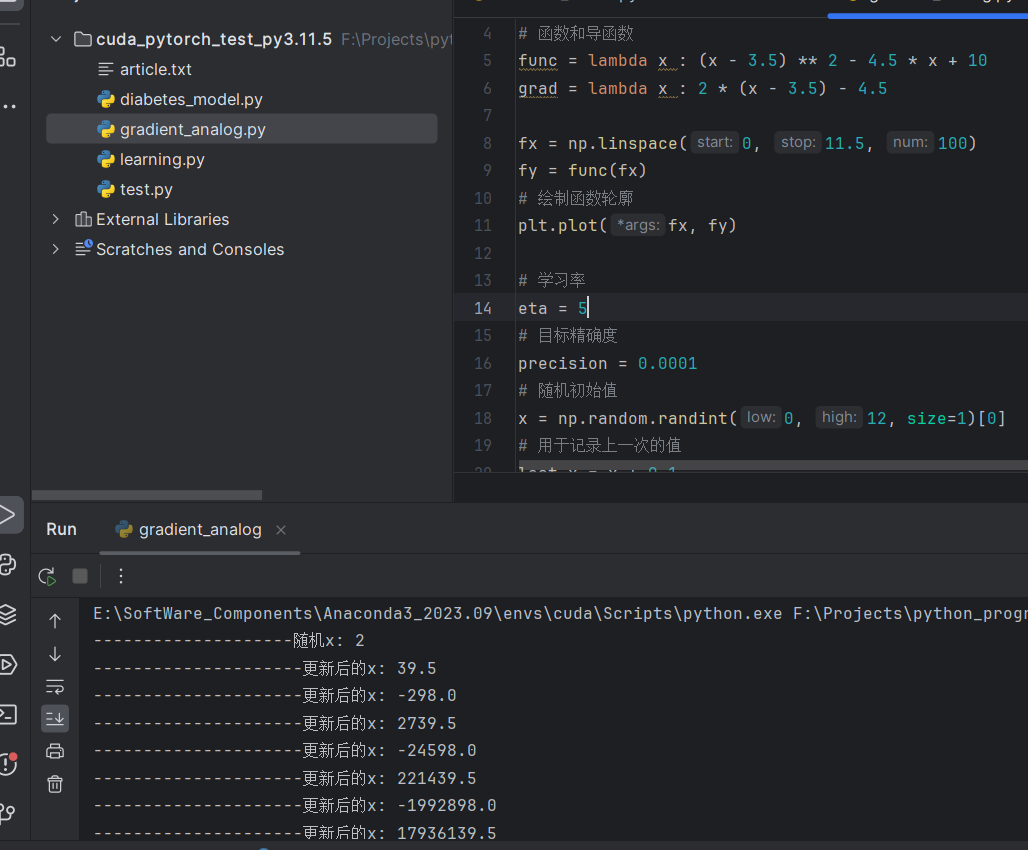This screenshot has height=850, width=1028.
Task: Collapse the cuda_pytorch_test_py3.11.5 project folder
Action: [x=56, y=39]
